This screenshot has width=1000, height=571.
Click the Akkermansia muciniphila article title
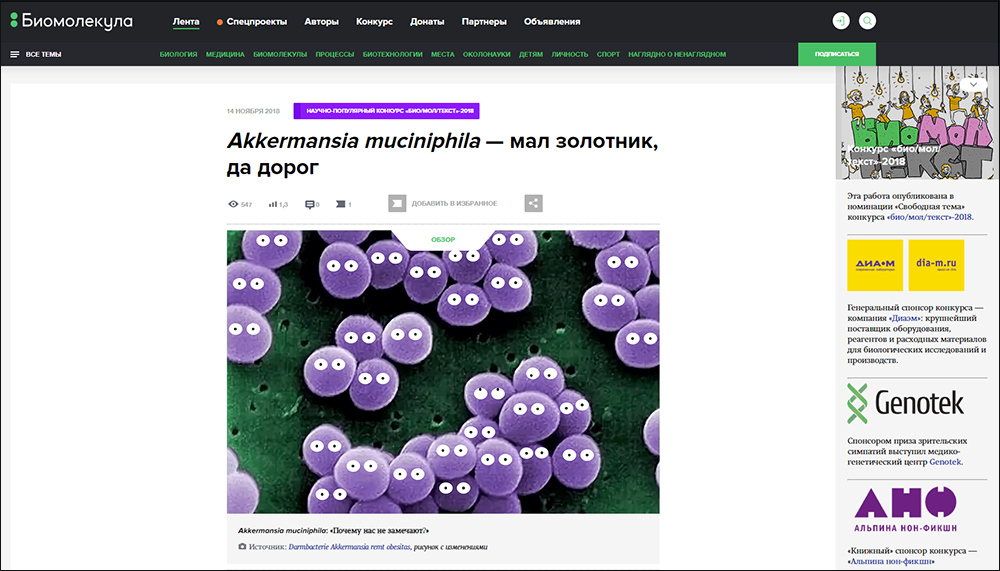tap(442, 154)
